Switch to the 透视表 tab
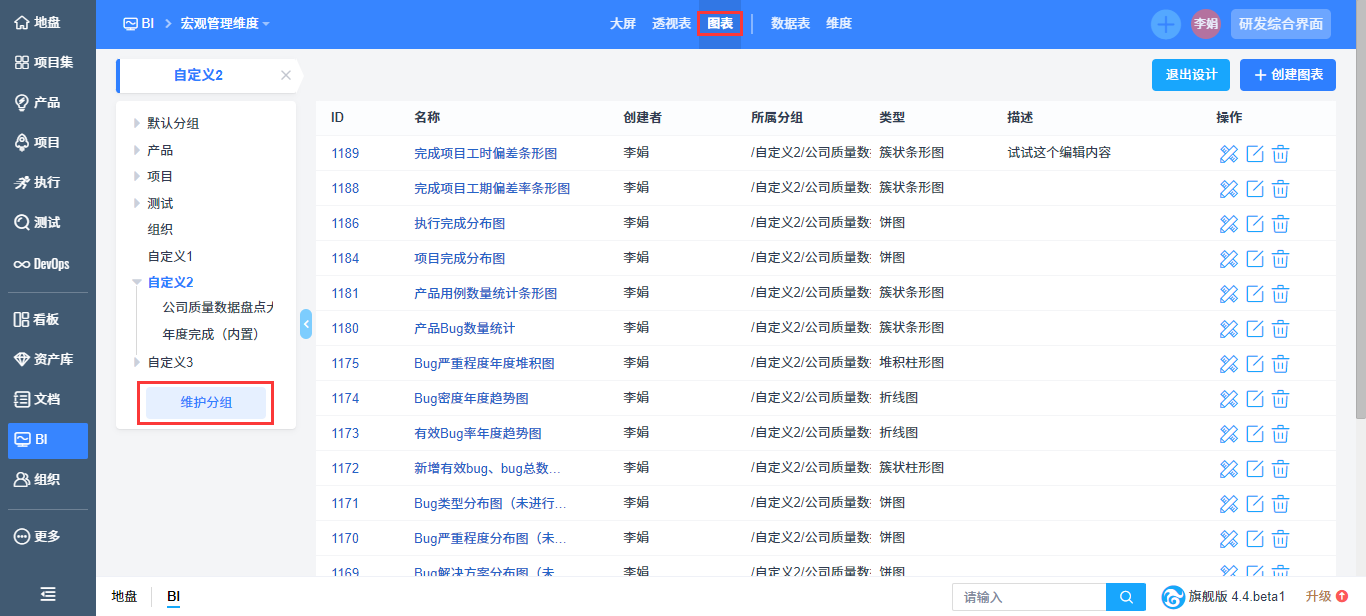Viewport: 1366px width, 616px height. pos(671,23)
